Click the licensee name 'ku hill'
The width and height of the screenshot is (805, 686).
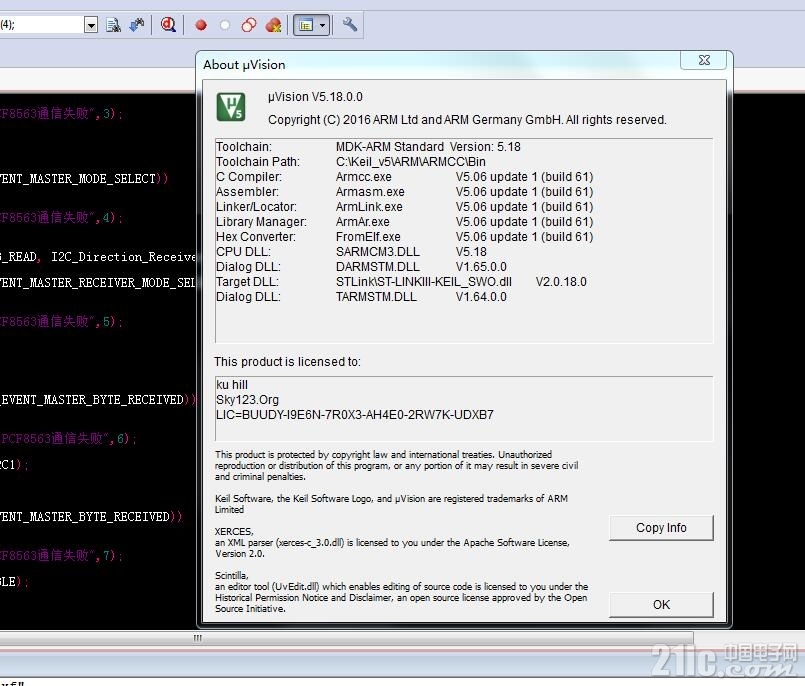pyautogui.click(x=232, y=385)
